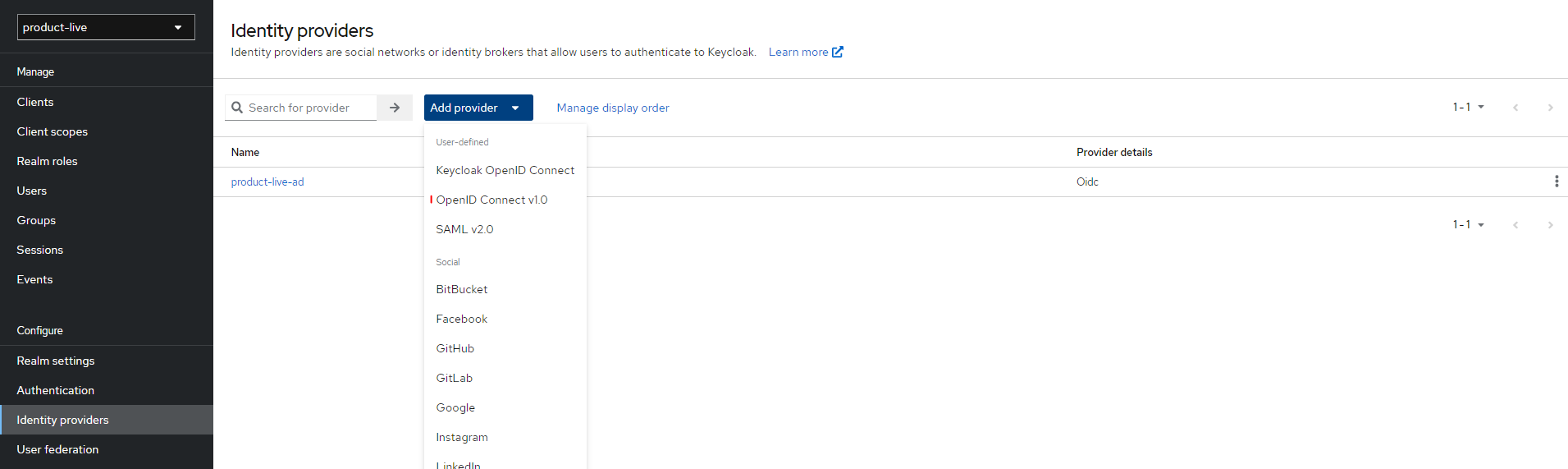1568x469 pixels.
Task: Click the search arrow submit button
Action: (395, 108)
